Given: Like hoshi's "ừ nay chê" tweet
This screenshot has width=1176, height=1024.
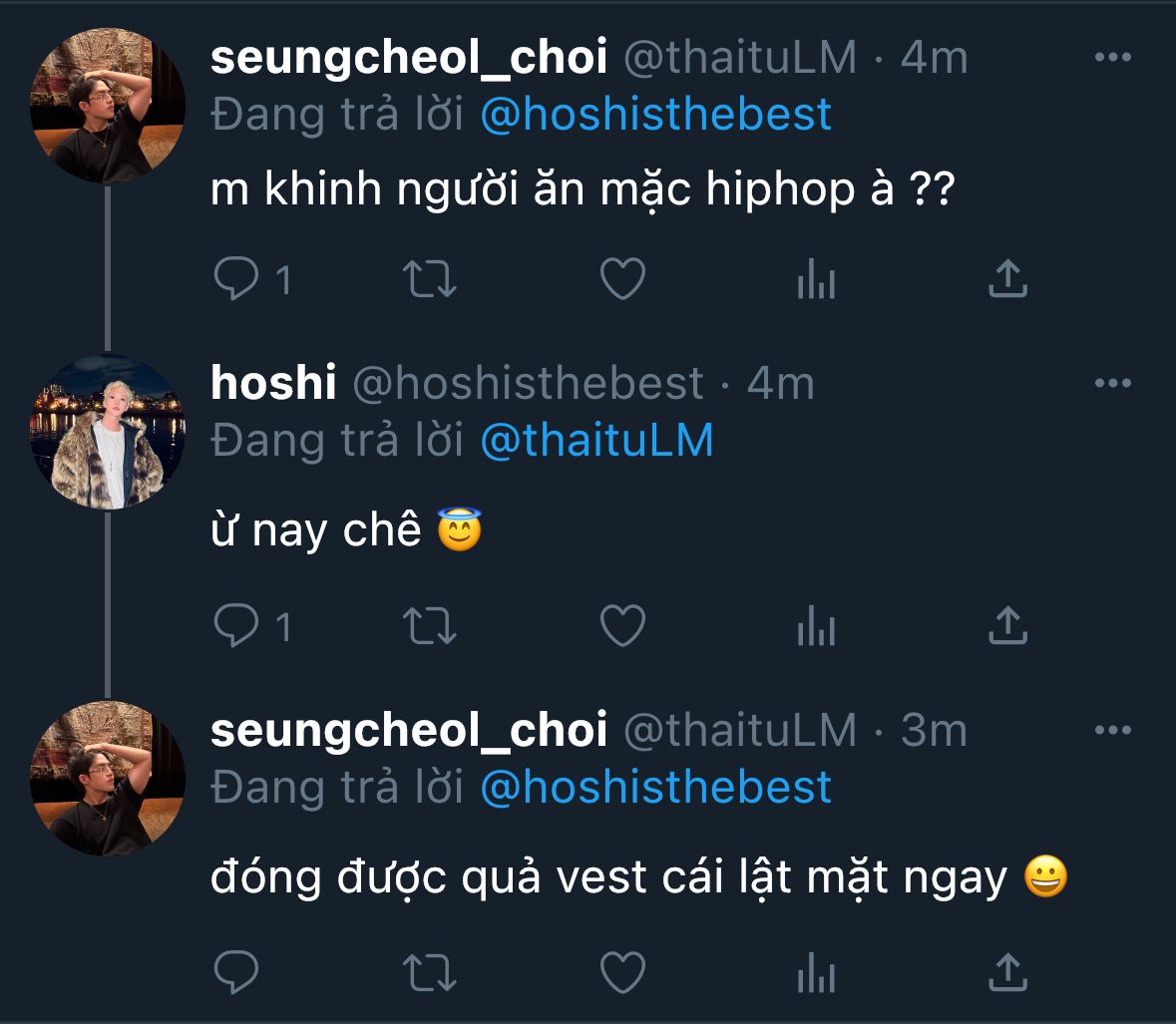Looking at the screenshot, I should 623,626.
